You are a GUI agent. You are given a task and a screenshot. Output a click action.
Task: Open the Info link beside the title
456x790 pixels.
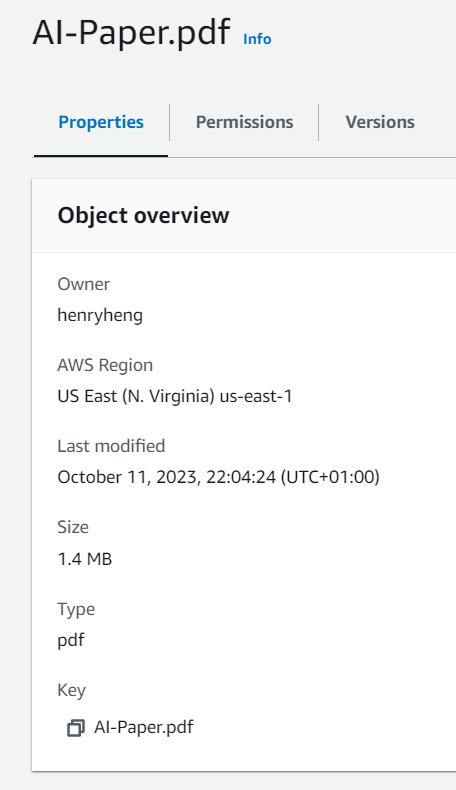pos(257,39)
